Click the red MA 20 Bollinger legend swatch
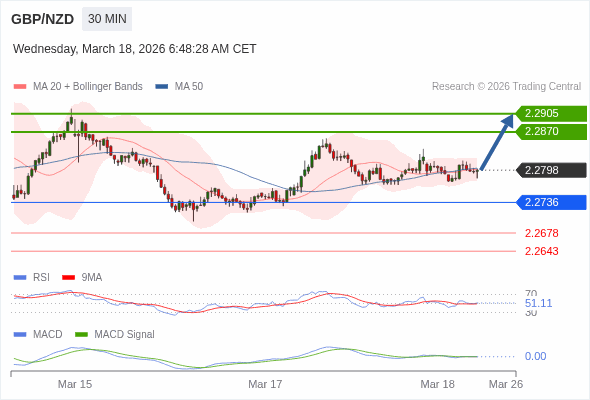 [20, 87]
